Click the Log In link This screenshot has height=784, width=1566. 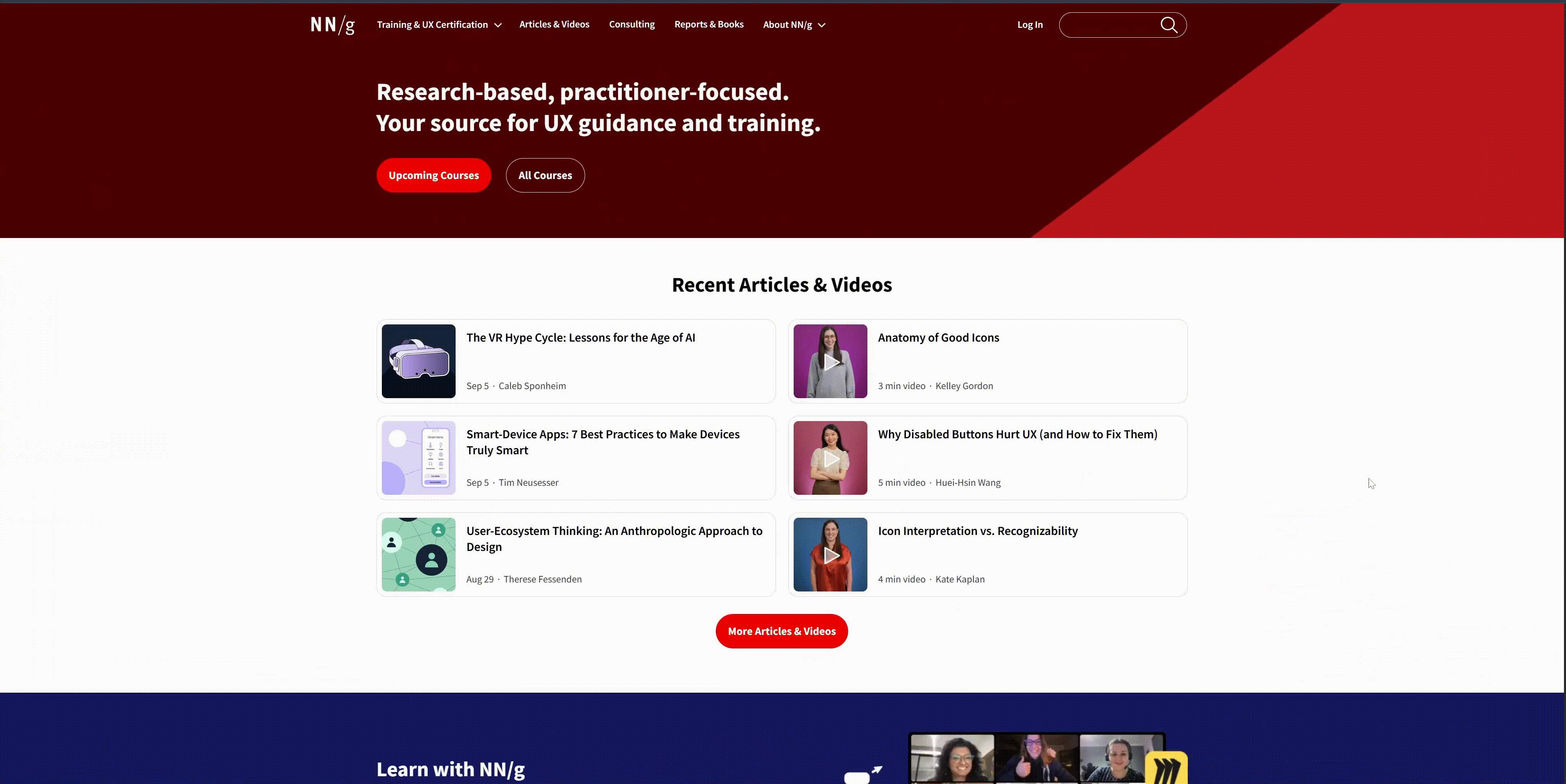click(x=1030, y=25)
